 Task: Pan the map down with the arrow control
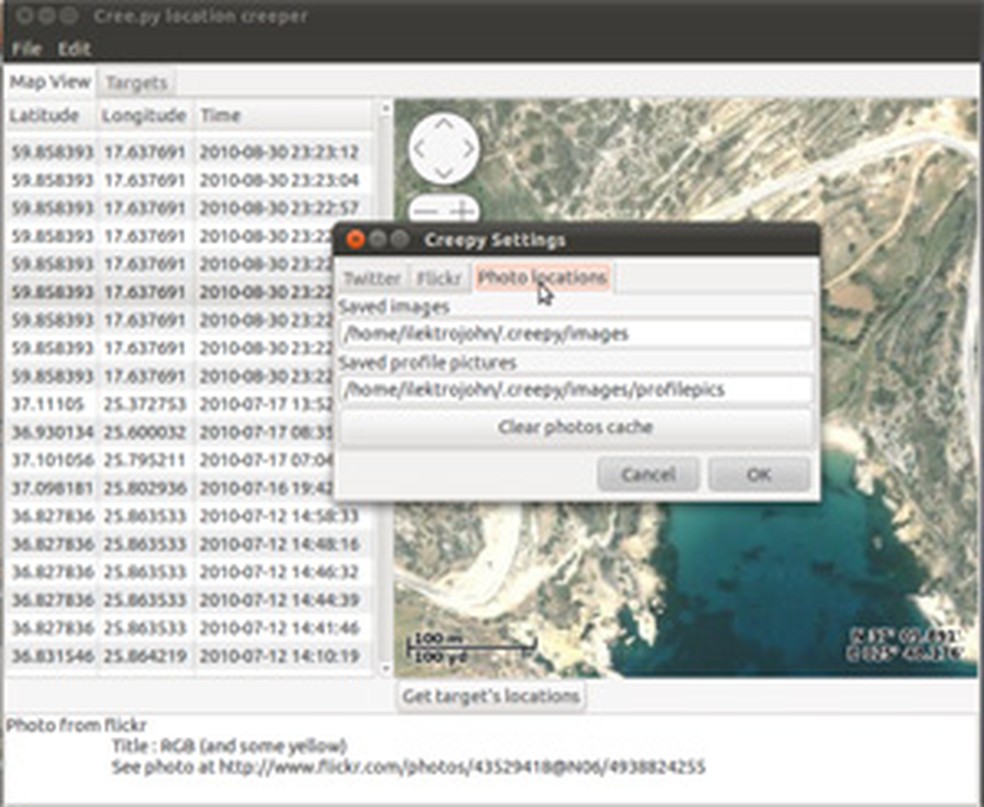[x=444, y=174]
